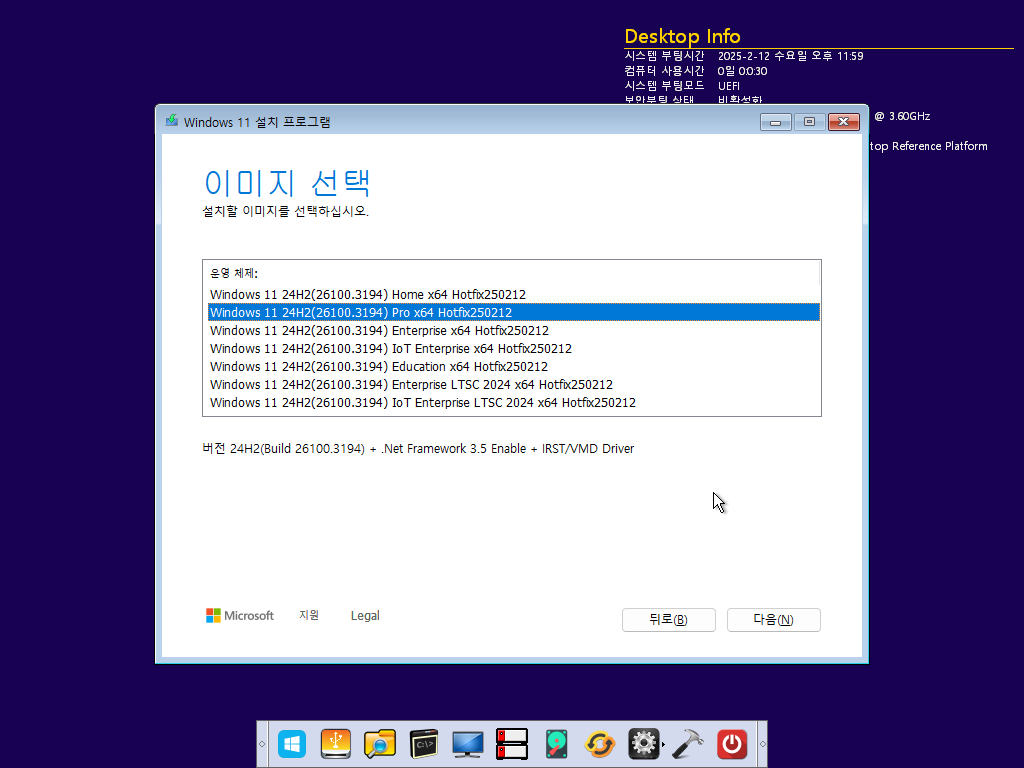Click the Desktop Info heading
The height and width of the screenshot is (768, 1024).
click(x=682, y=37)
